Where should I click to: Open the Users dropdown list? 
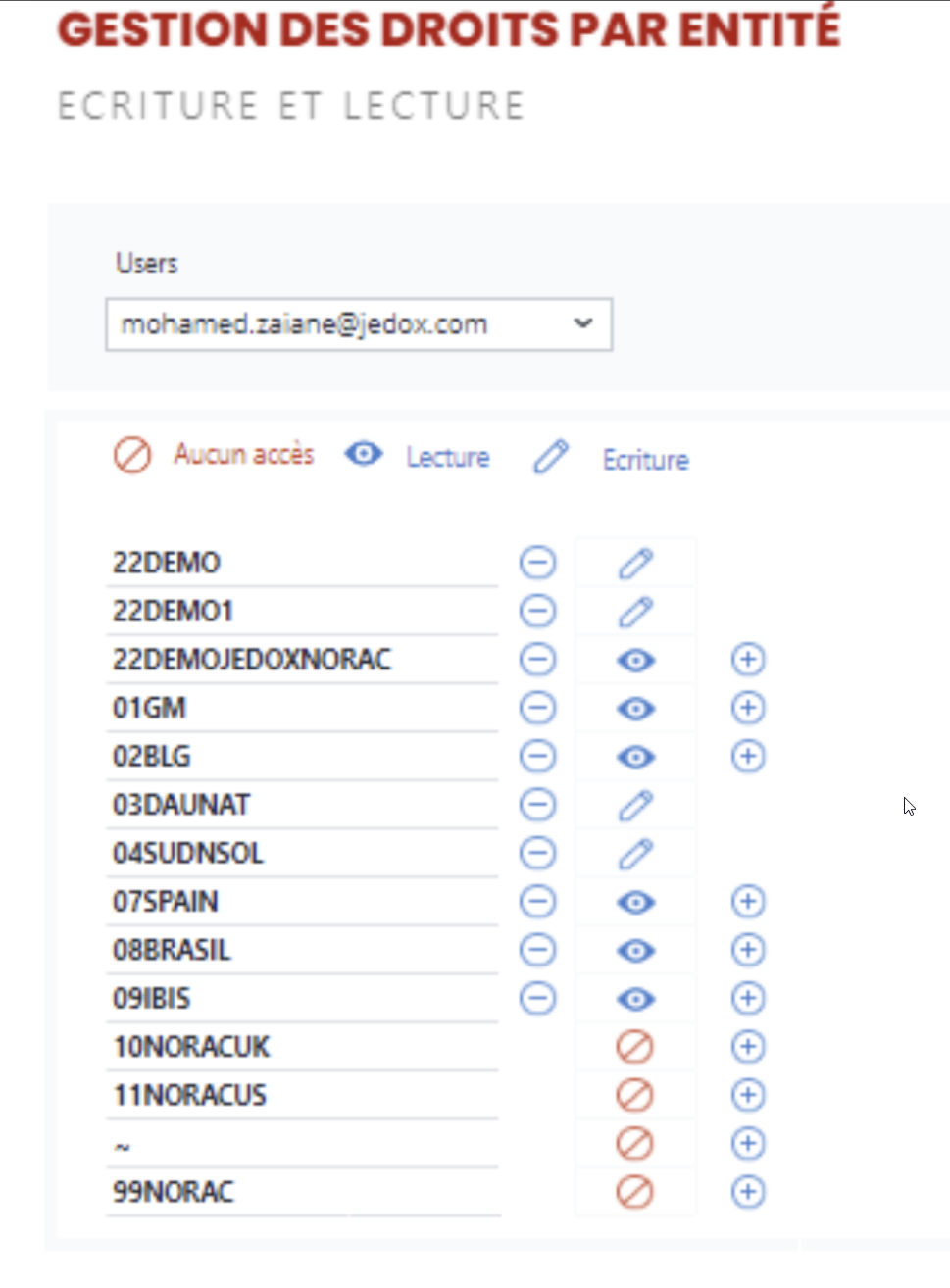point(359,324)
